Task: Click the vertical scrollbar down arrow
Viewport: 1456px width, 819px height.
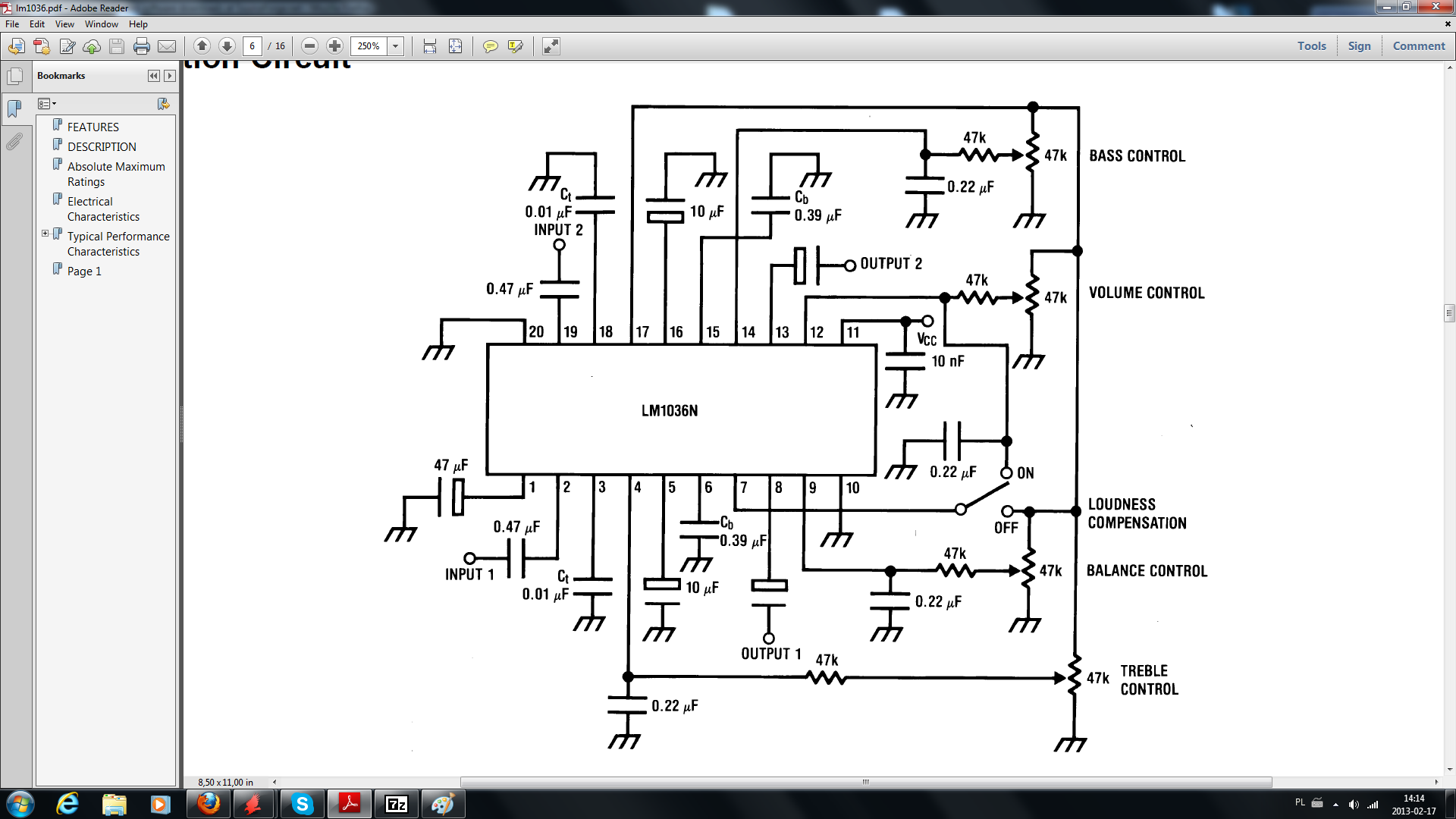Action: pyautogui.click(x=1449, y=769)
